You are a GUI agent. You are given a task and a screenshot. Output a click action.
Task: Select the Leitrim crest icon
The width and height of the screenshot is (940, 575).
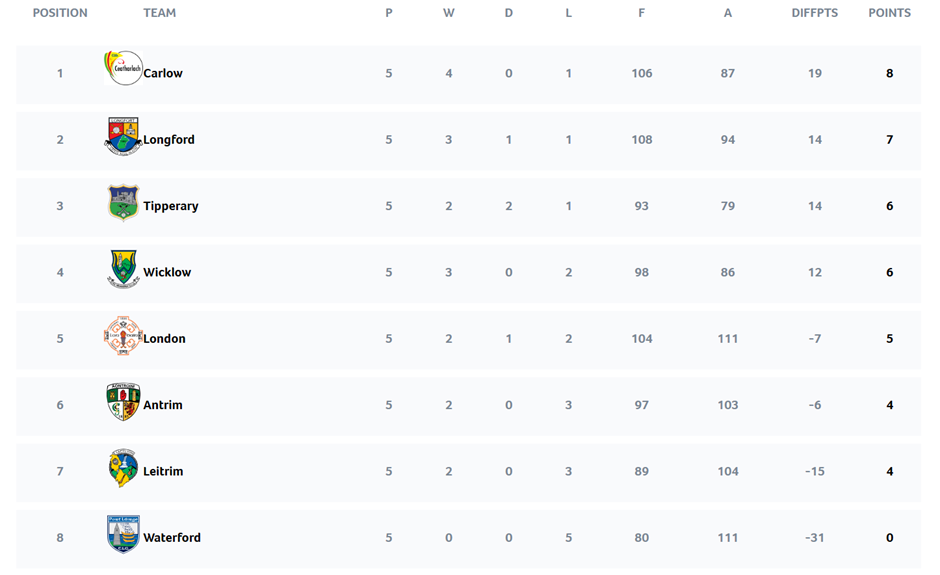click(123, 468)
